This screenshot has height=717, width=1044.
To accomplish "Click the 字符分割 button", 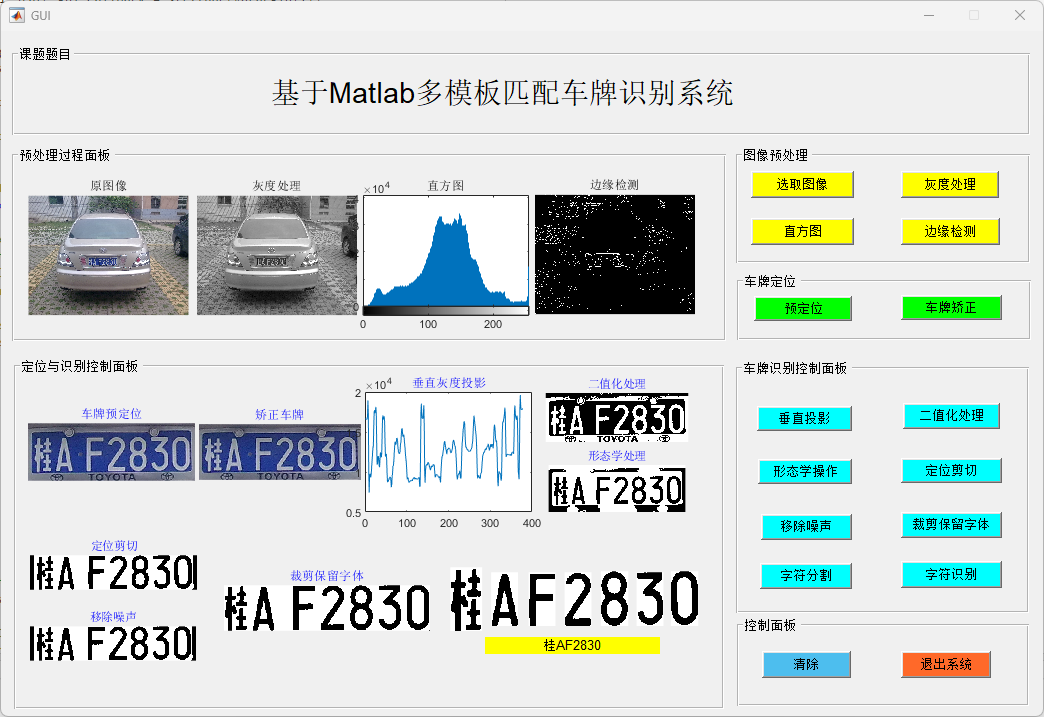I will 804,576.
